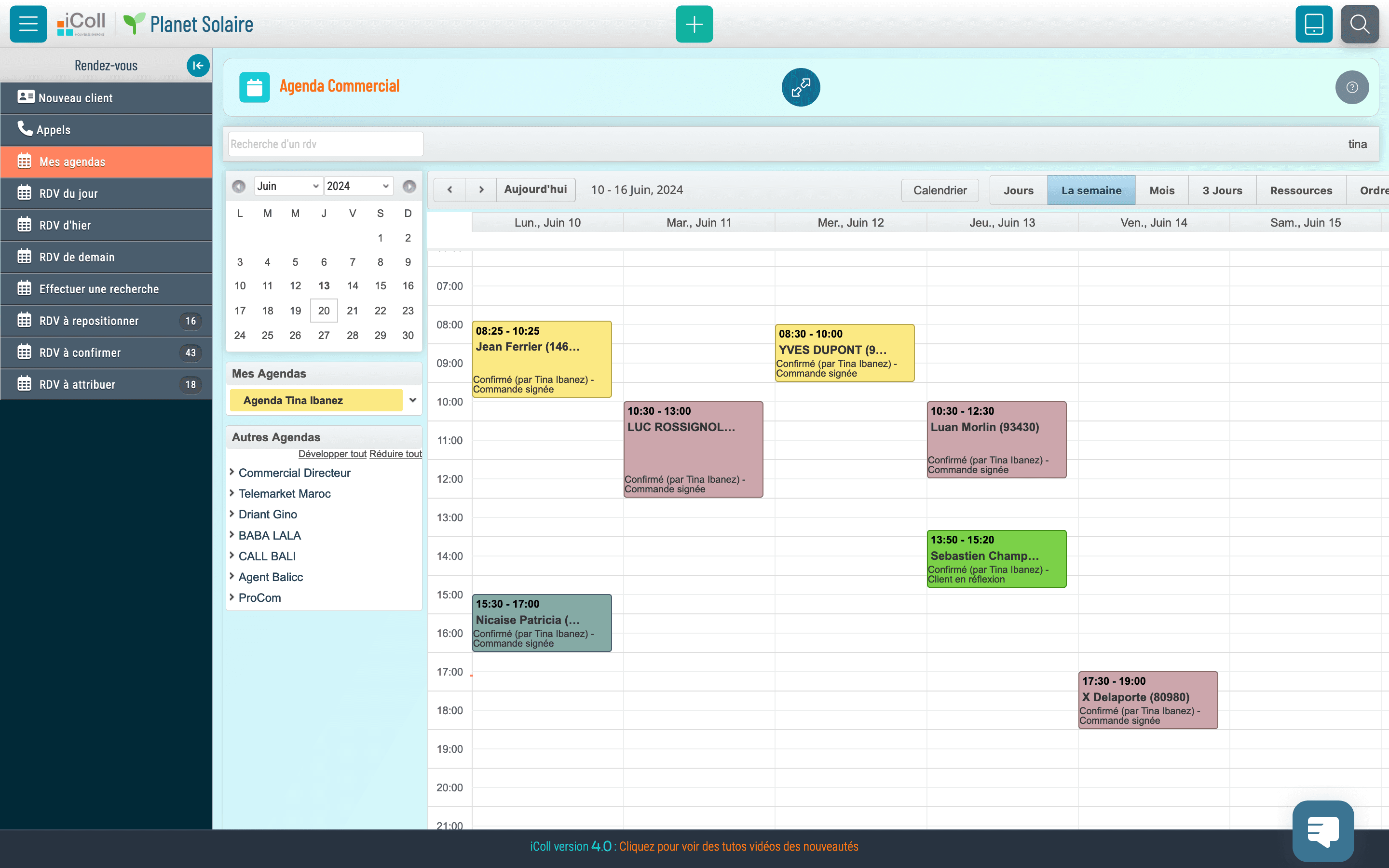
Task: Select Mes agendas menu item
Action: point(106,162)
